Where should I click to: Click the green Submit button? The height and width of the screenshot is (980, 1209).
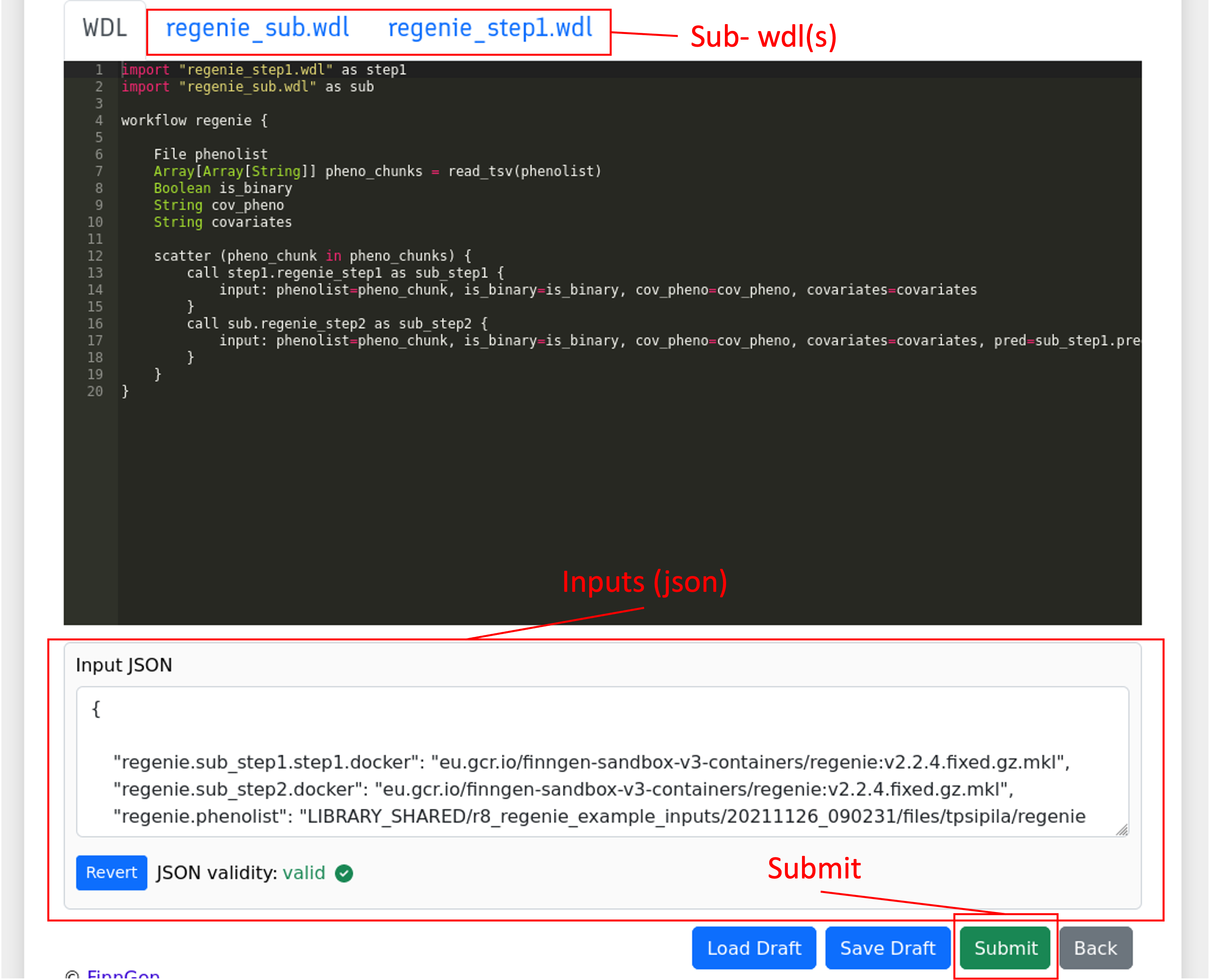[1005, 948]
